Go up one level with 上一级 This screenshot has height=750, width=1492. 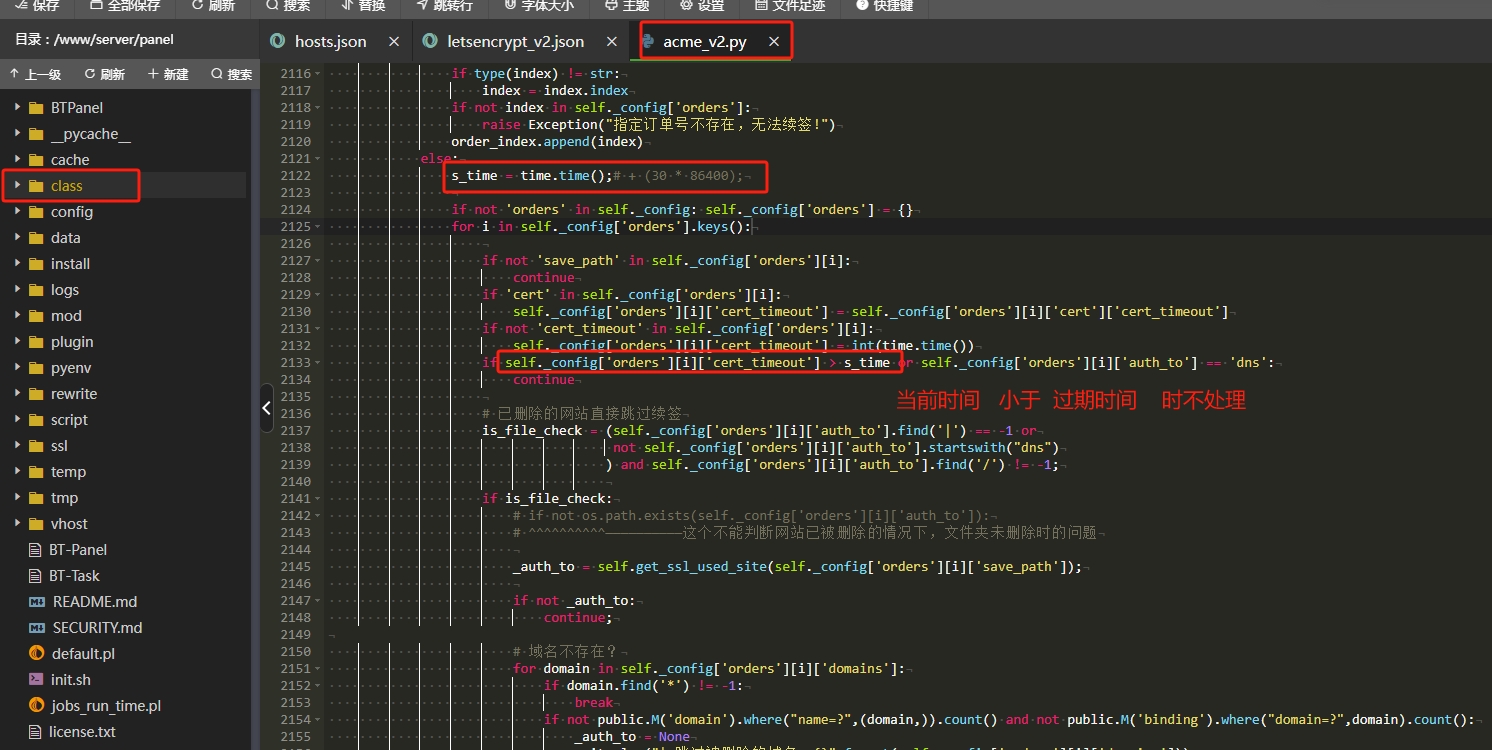point(35,74)
